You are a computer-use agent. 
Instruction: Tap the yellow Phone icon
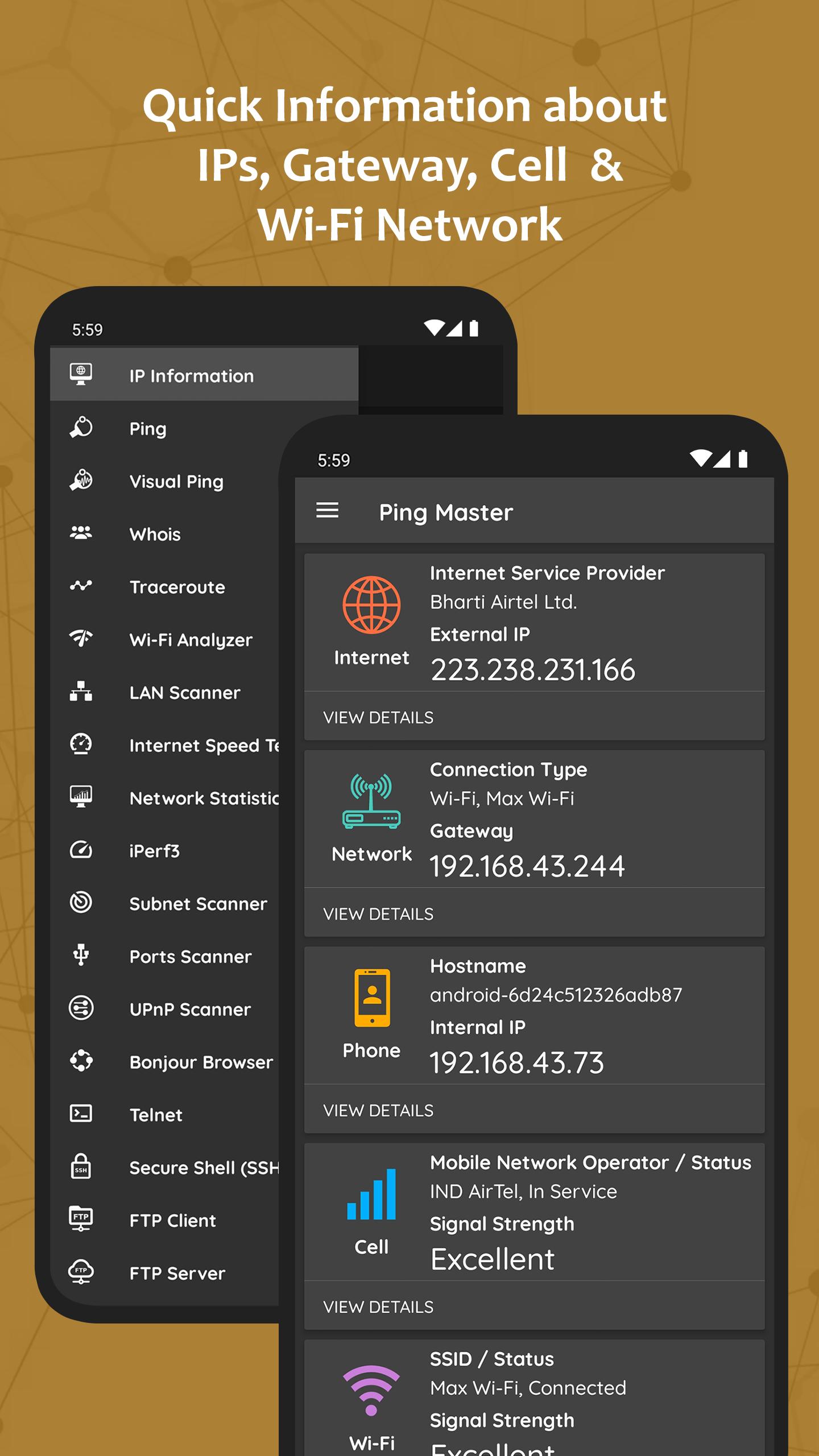[x=372, y=998]
